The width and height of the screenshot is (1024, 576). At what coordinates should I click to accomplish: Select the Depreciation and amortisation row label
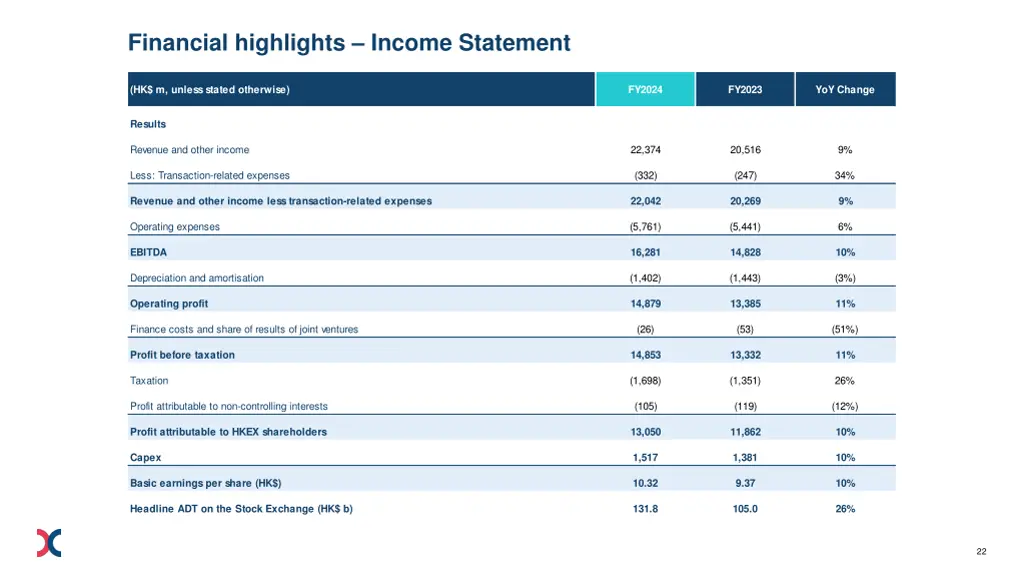(197, 278)
